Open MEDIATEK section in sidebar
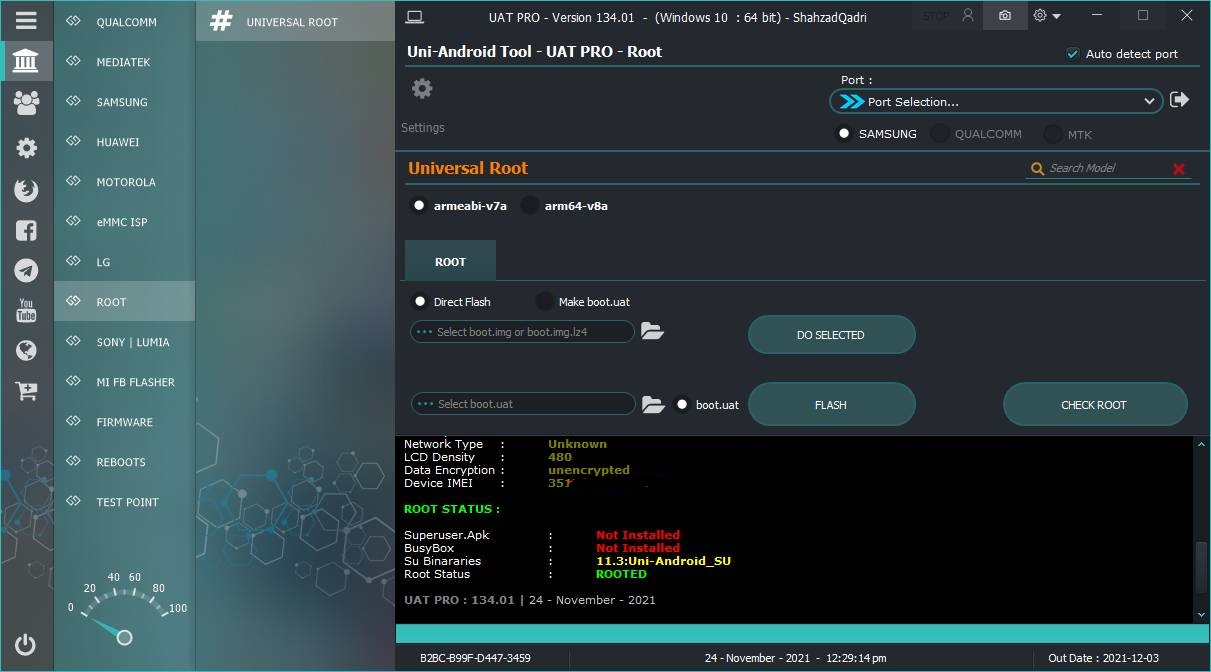This screenshot has width=1211, height=672. tap(125, 62)
